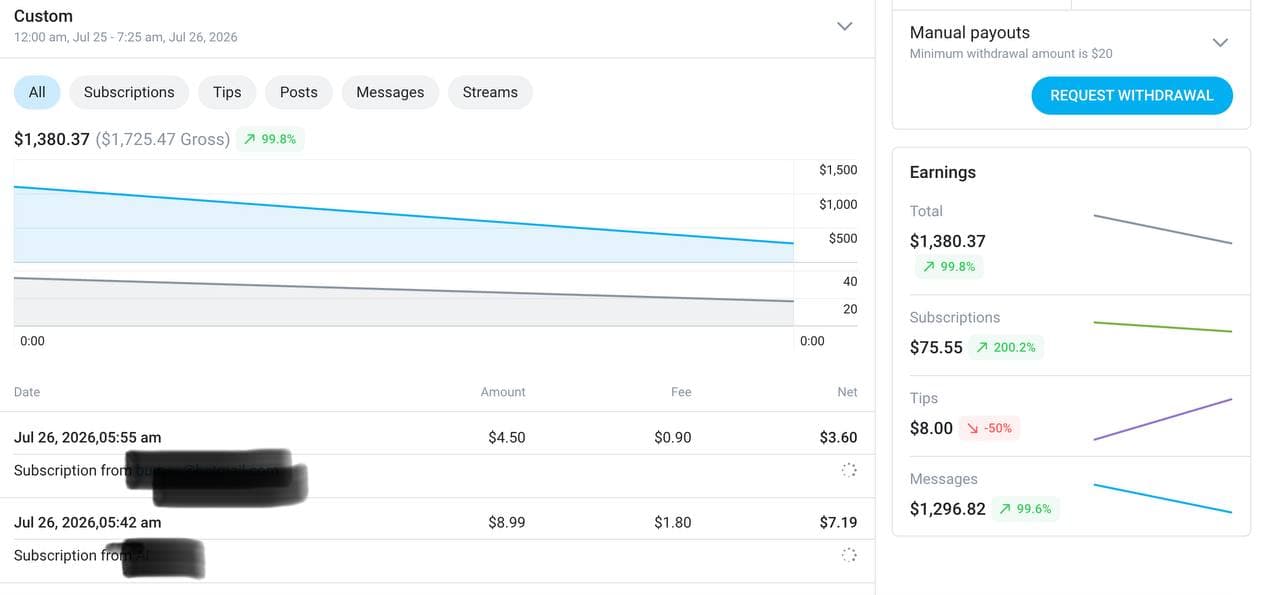
Task: Click the $75.55 Subscriptions earnings value
Action: 936,347
